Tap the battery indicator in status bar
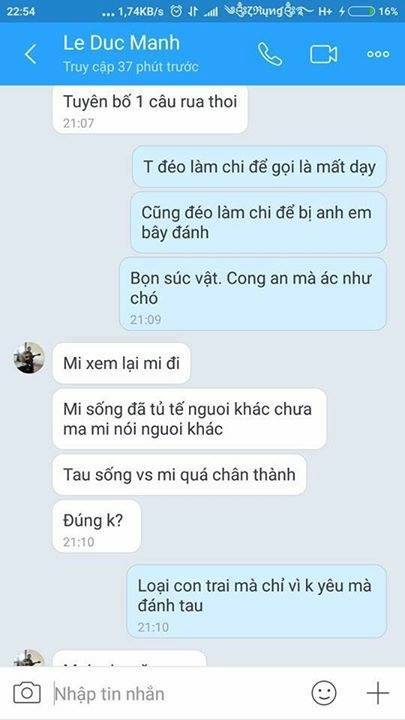This screenshot has height=720, width=405. pyautogui.click(x=362, y=11)
